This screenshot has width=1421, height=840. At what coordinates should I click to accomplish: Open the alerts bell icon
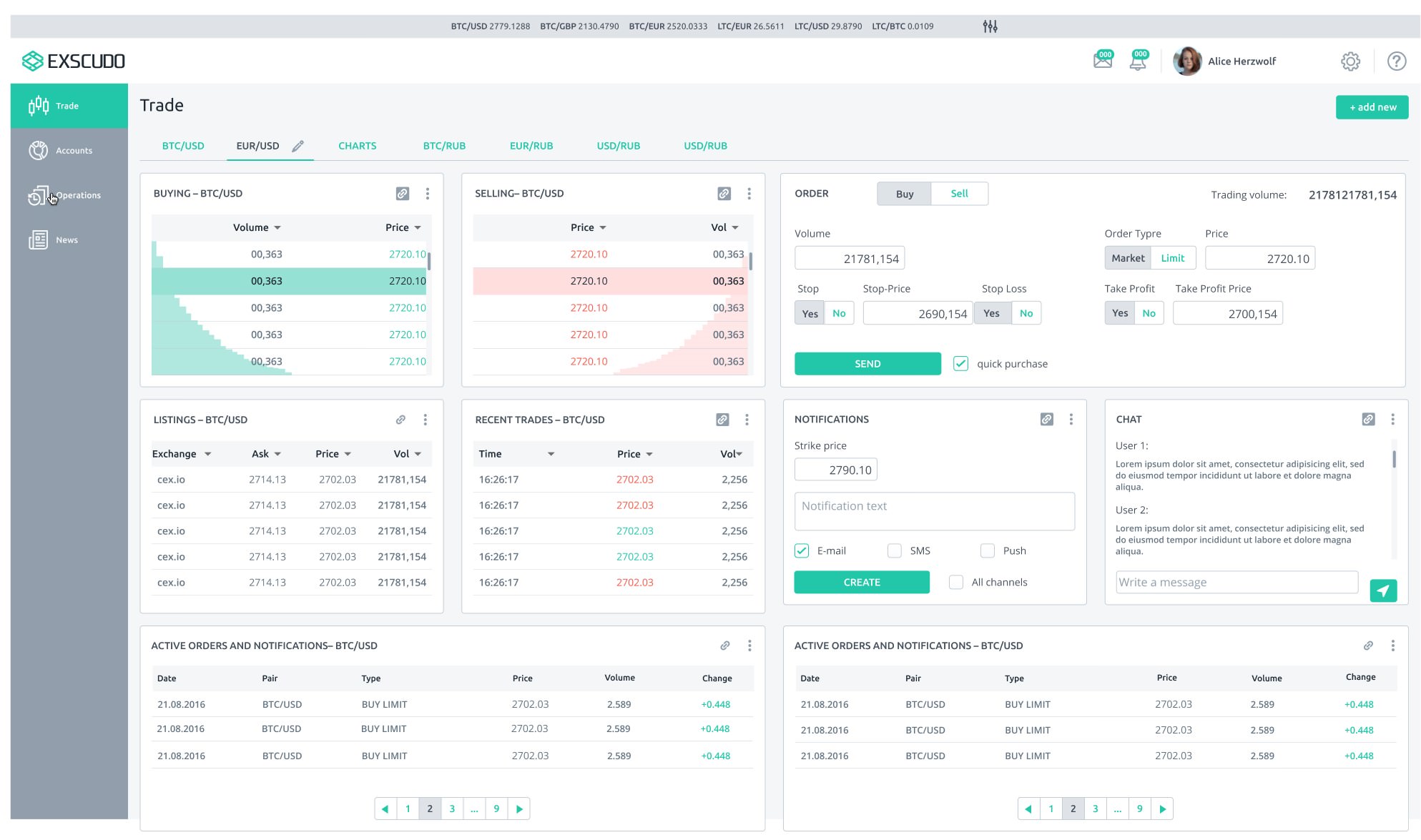click(1138, 60)
